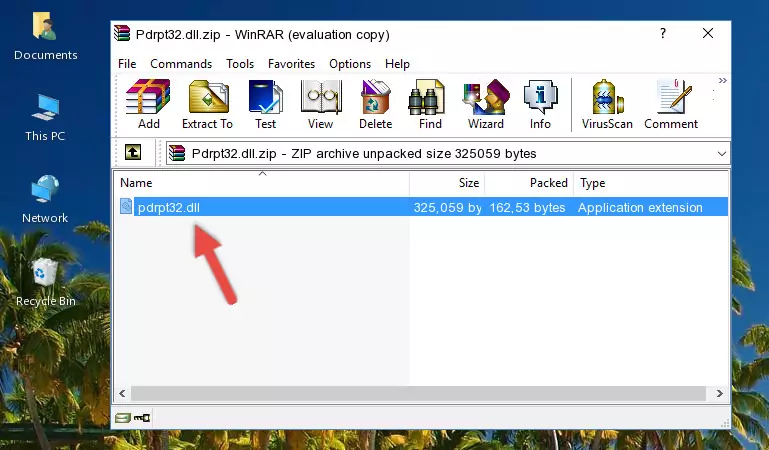Screen dimensions: 769x450
Task: Show archive Info
Action: (540, 104)
